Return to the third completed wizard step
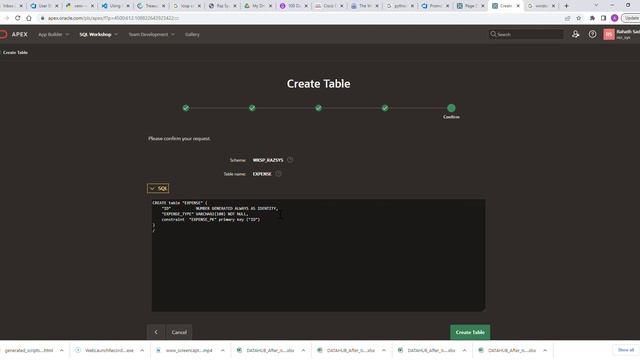The width and height of the screenshot is (640, 360). pyautogui.click(x=319, y=108)
